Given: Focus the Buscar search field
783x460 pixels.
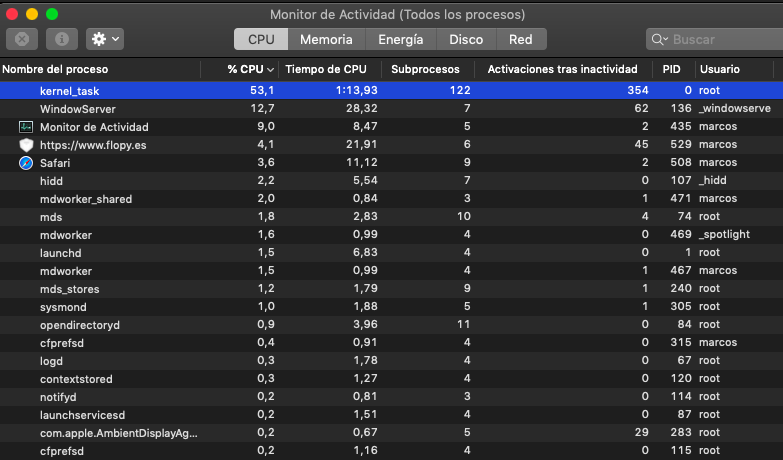Looking at the screenshot, I should (x=715, y=39).
